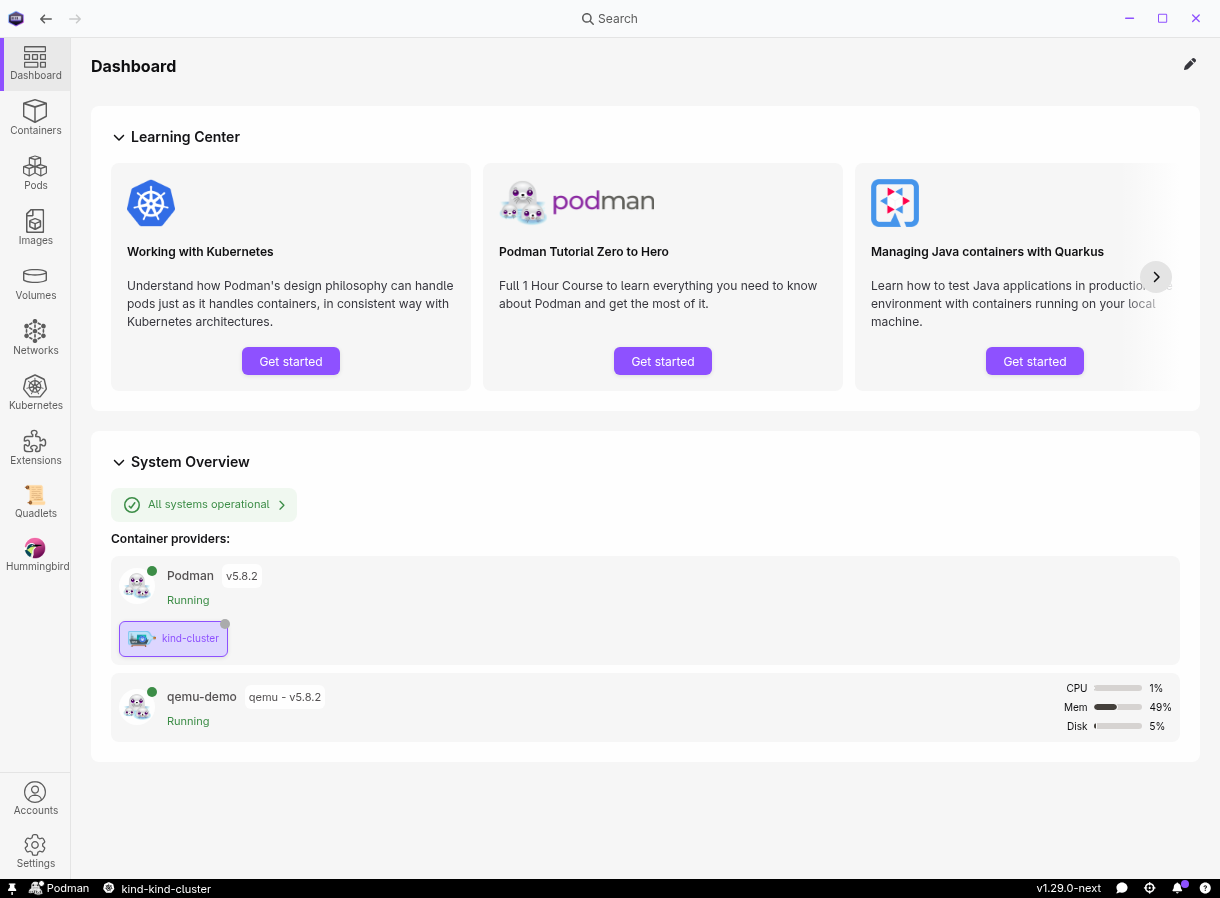
Task: Open the Hummingbird extension page
Action: [x=35, y=555]
